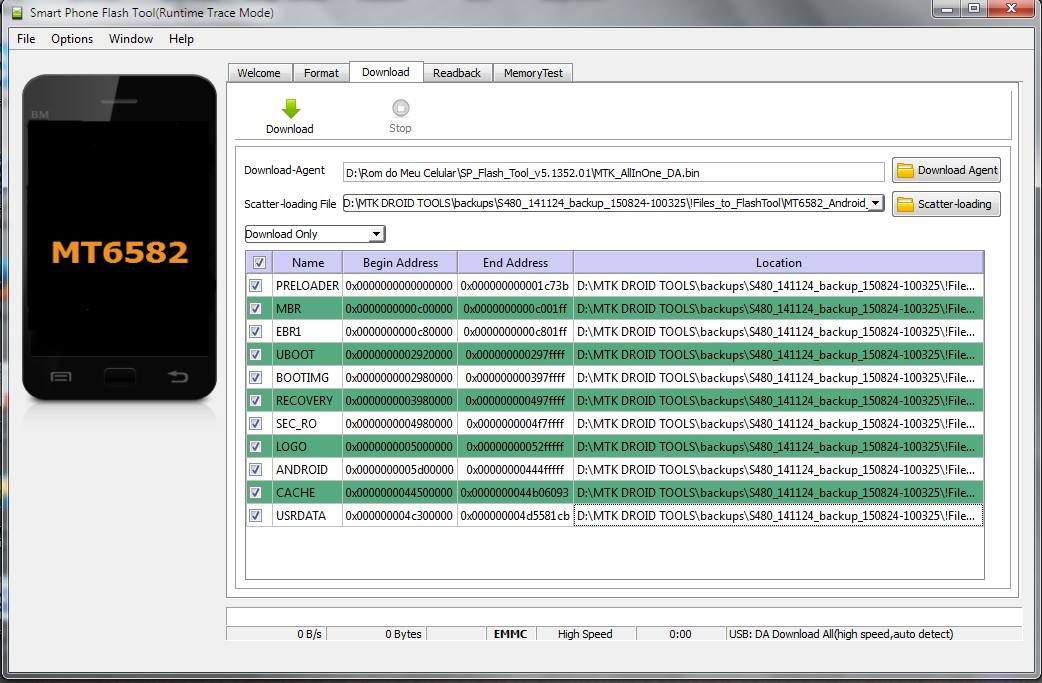Click the folder icon on Download Agent button

click(905, 171)
